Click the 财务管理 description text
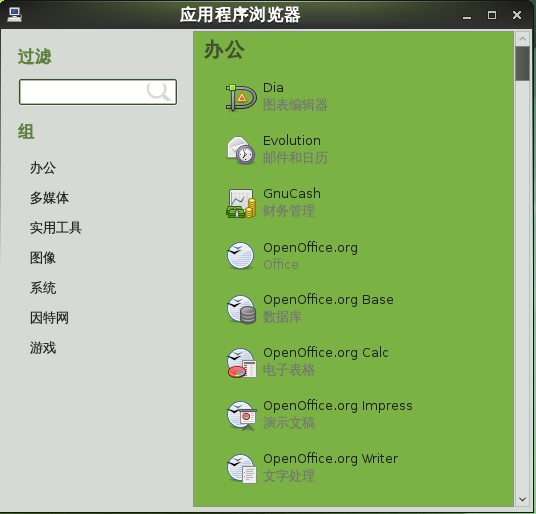 point(289,211)
